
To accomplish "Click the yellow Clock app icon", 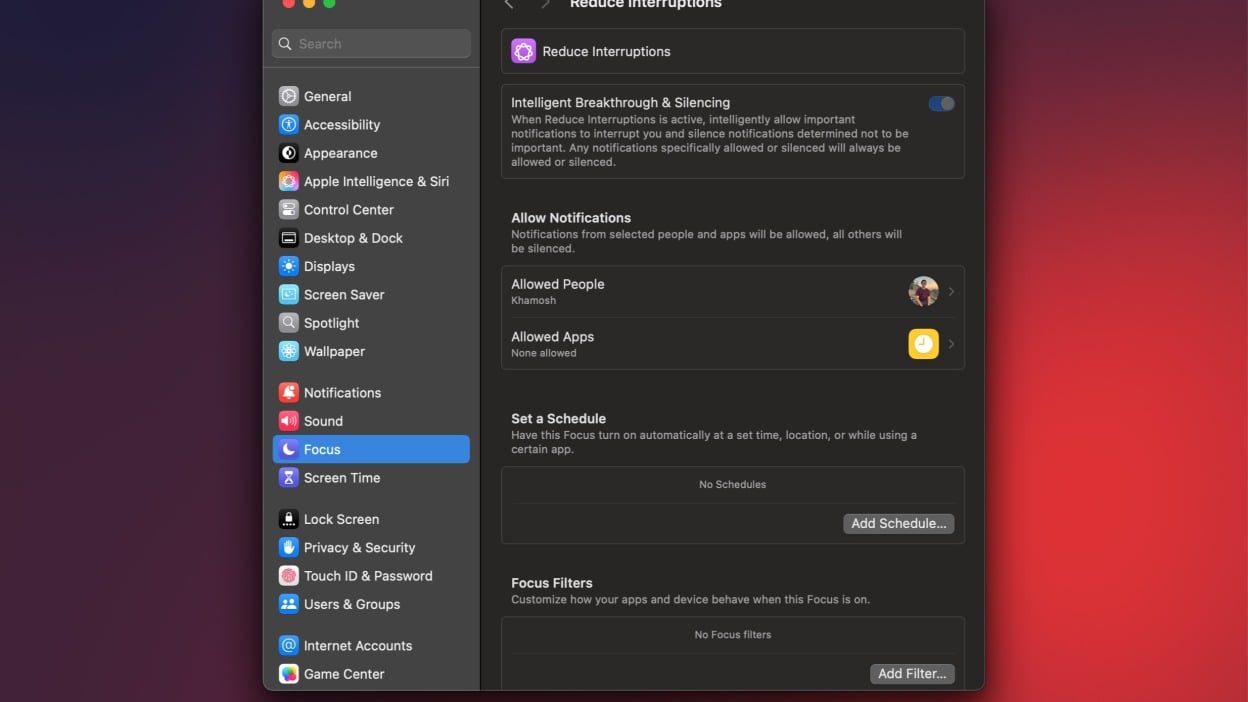I will pos(923,344).
